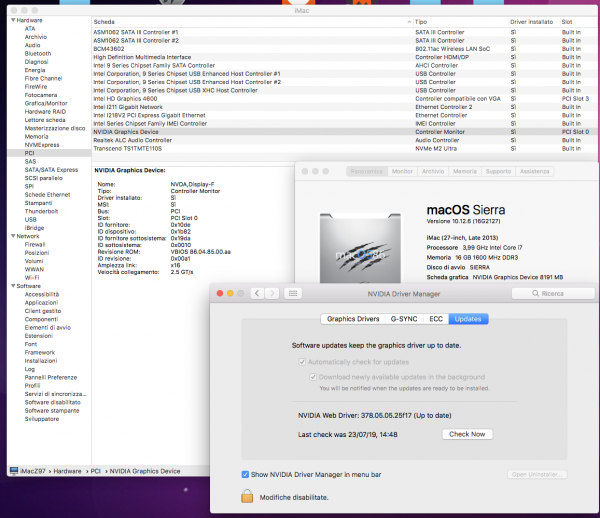This screenshot has height=518, width=600.
Task: Sort by Driver installato column header
Action: 533,22
